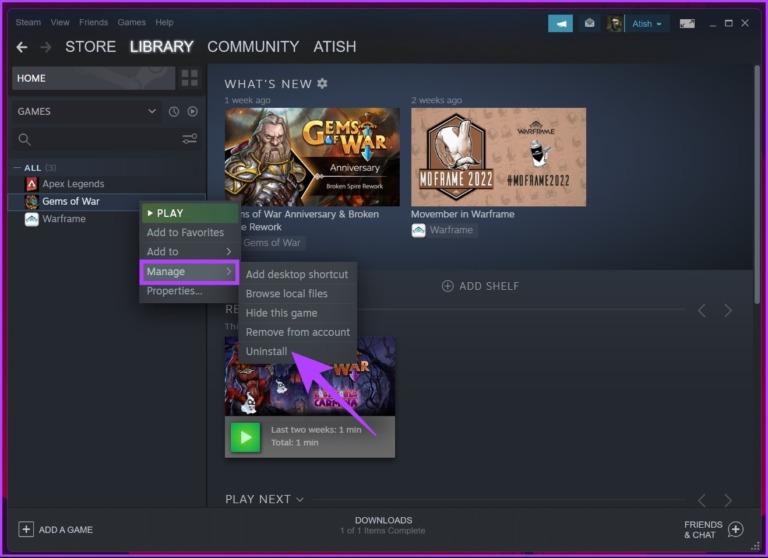Open the ATISH profile tab
The height and width of the screenshot is (558, 768).
[335, 47]
